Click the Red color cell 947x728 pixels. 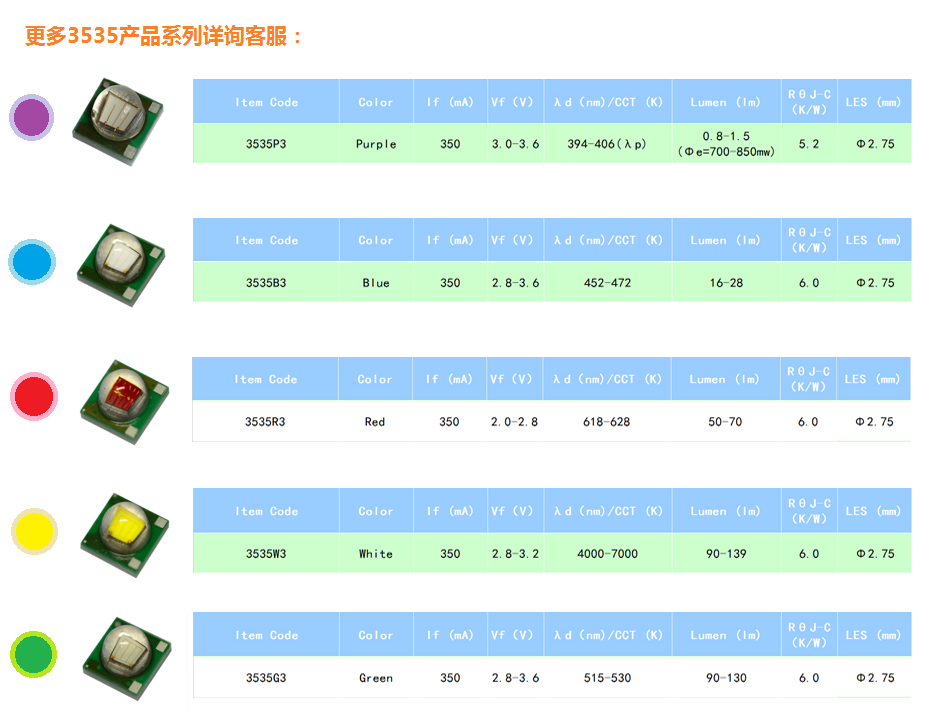coord(374,422)
